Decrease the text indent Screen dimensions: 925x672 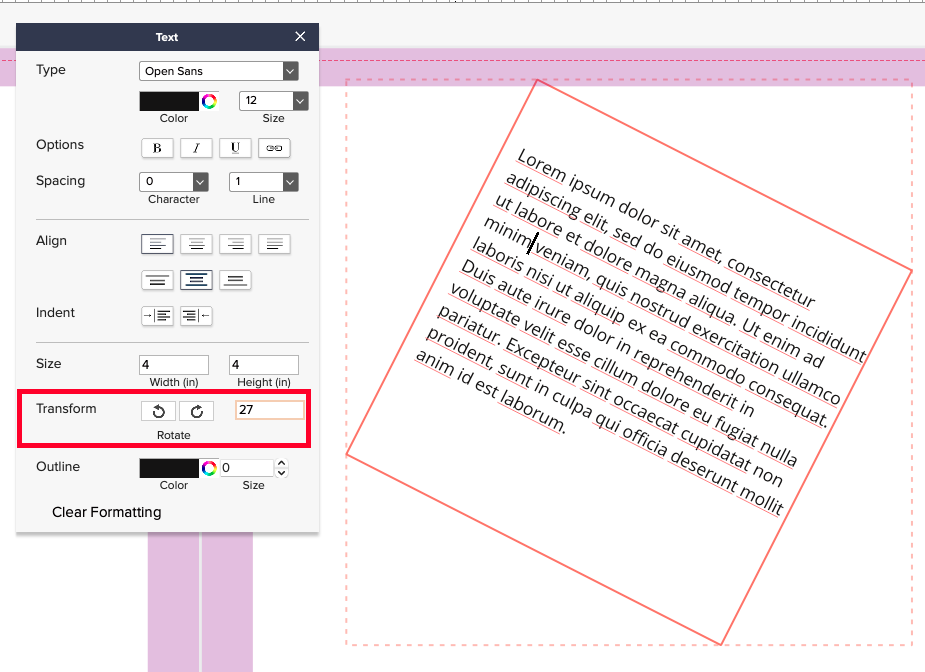[195, 315]
